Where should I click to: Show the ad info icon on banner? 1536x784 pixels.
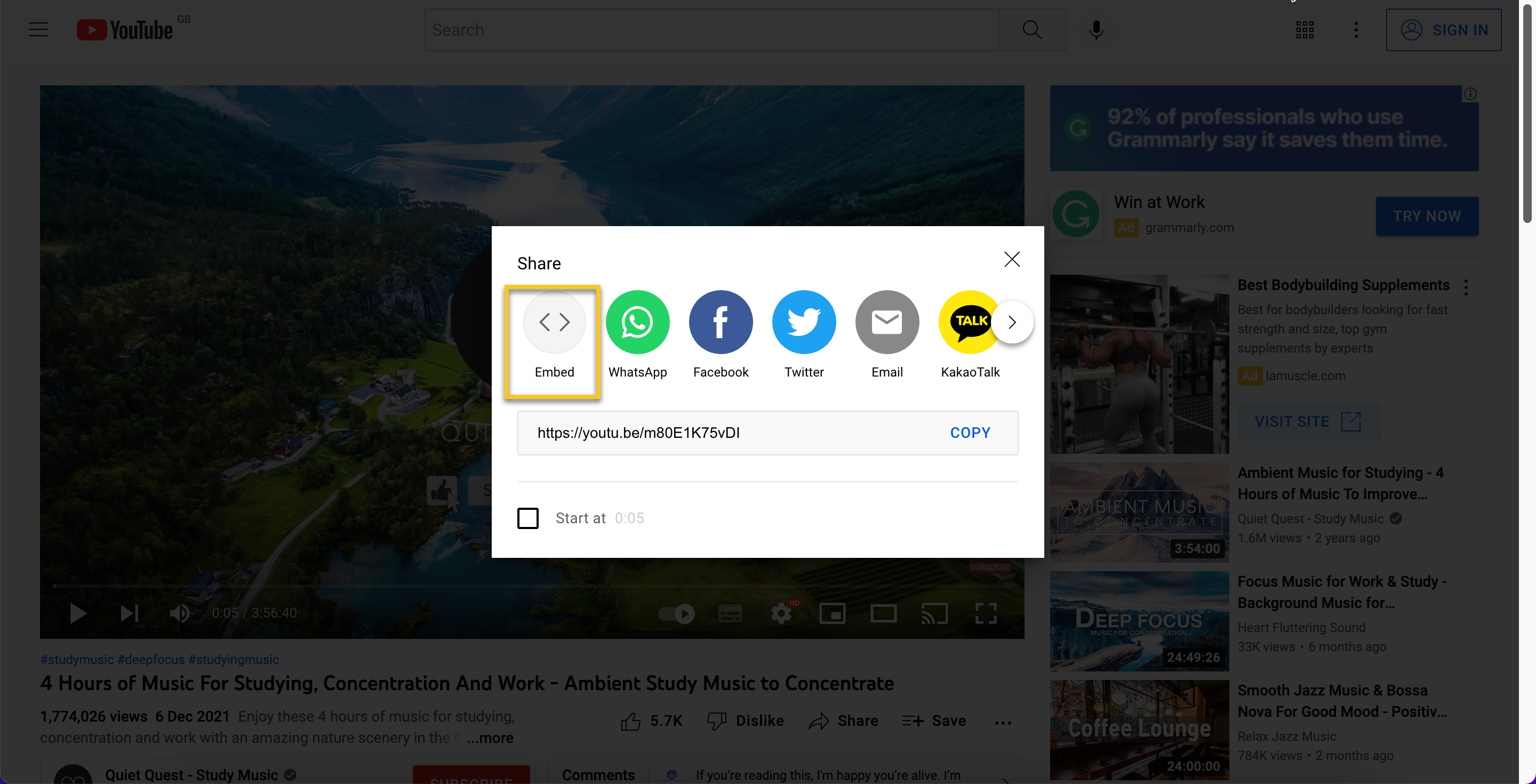(x=1470, y=94)
